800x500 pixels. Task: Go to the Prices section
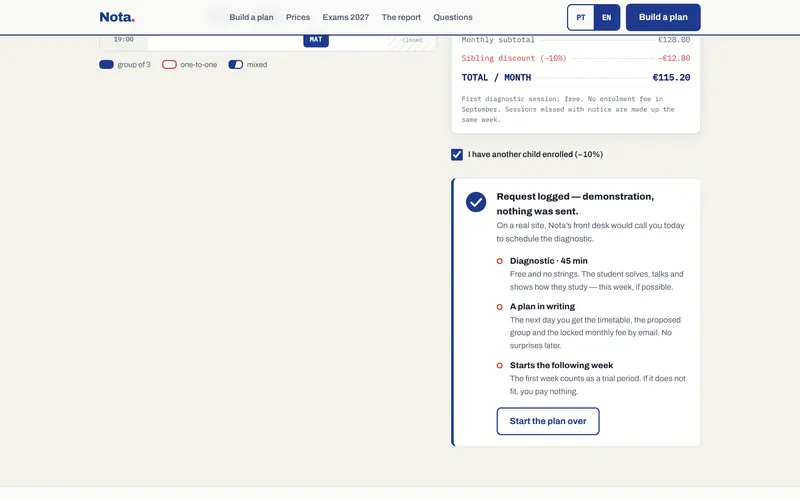298,17
